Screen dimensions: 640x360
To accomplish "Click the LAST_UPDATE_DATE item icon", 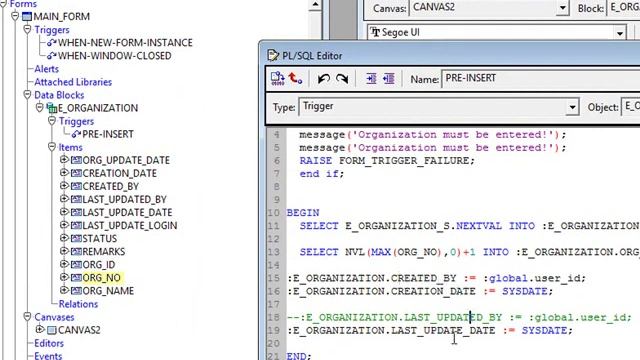I will coord(76,213).
